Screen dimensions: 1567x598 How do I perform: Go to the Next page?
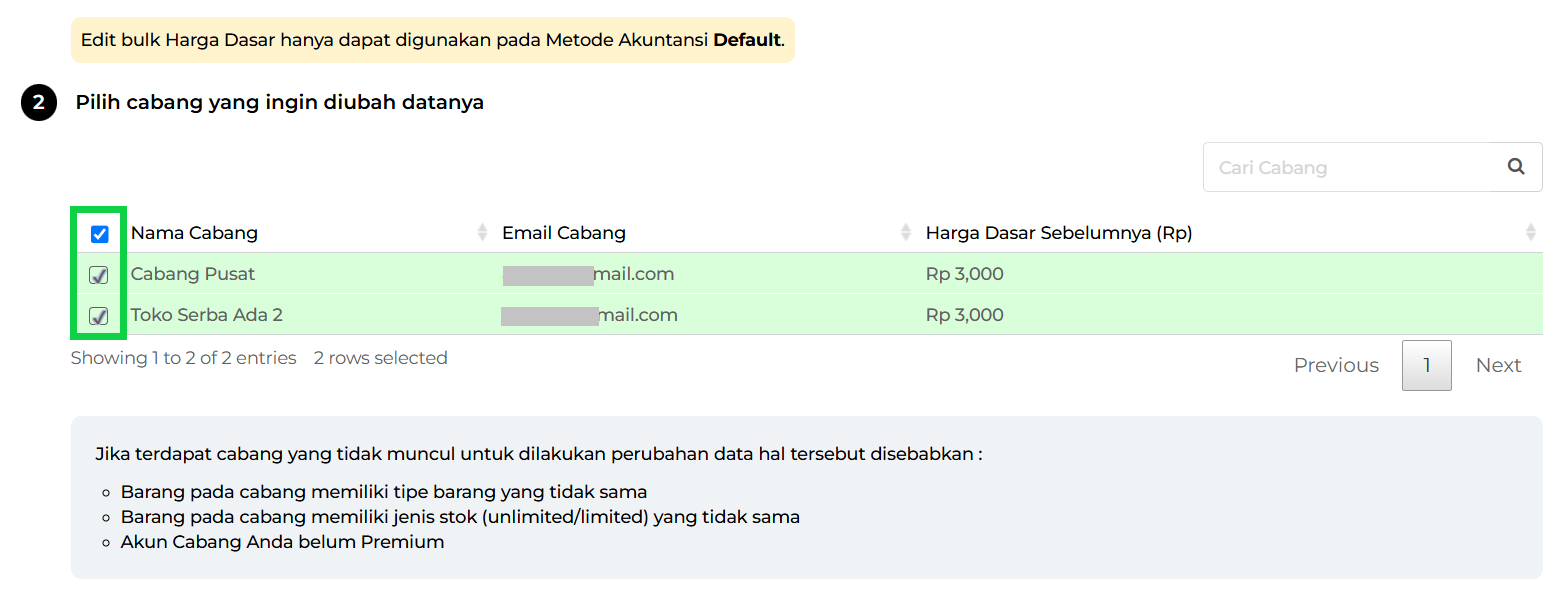tap(1498, 366)
